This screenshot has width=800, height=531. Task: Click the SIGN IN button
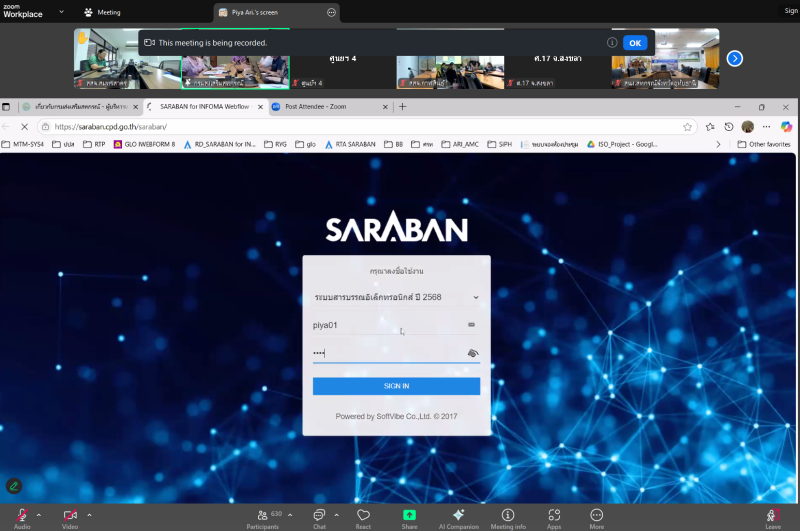[396, 386]
